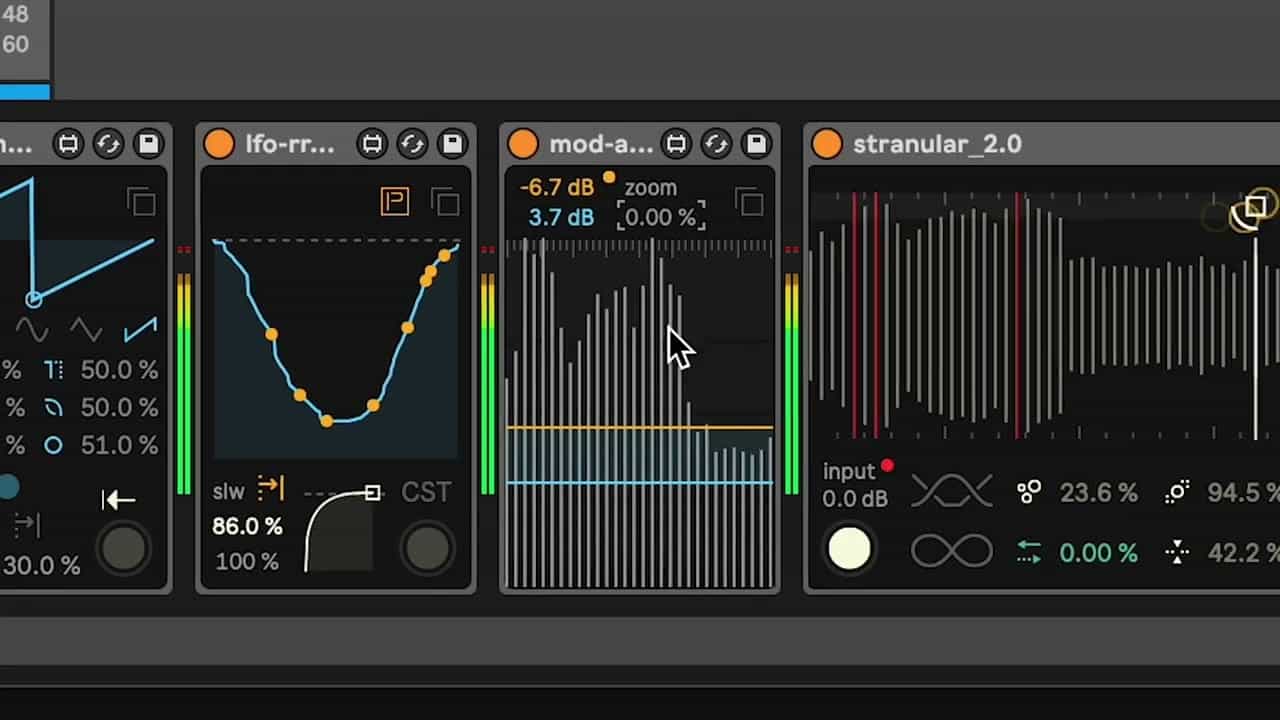1280x720 pixels.
Task: Click the lfo-rr save preset disk icon
Action: [452, 144]
